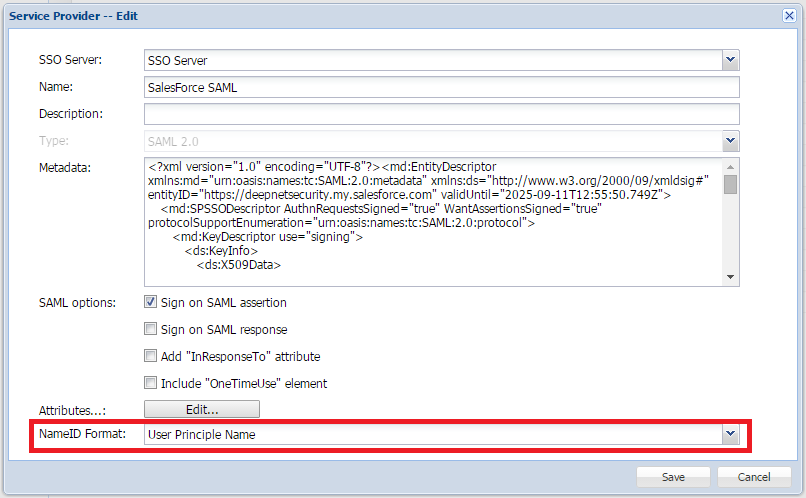
Task: Click the empty Description text field
Action: coord(440,114)
